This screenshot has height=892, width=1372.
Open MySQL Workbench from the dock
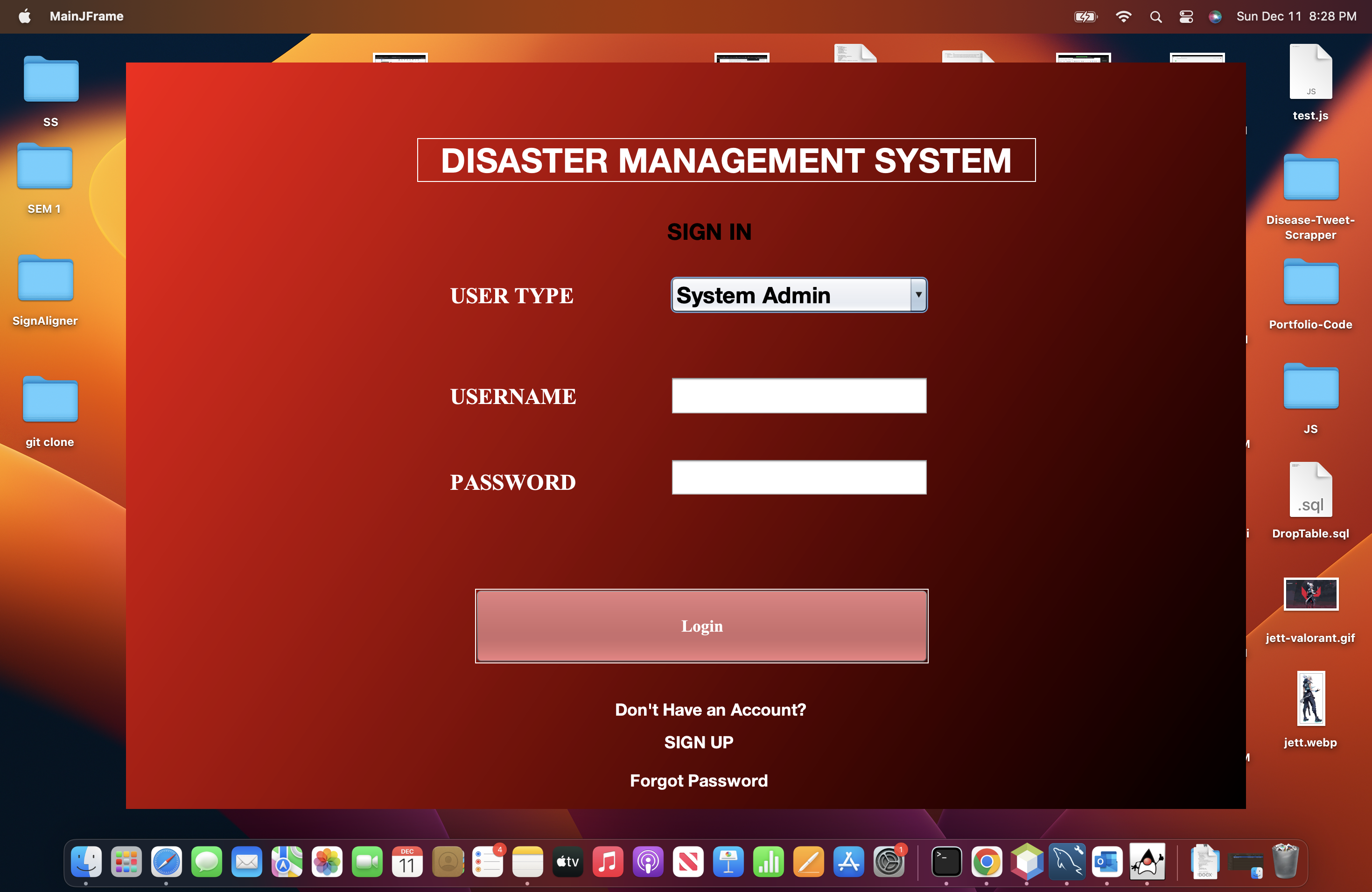[1067, 862]
